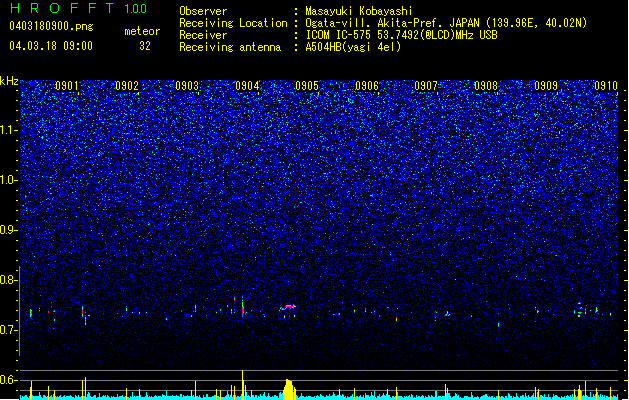Click the 1.0 kHz axis label
This screenshot has width=629, height=400.
tap(9, 180)
